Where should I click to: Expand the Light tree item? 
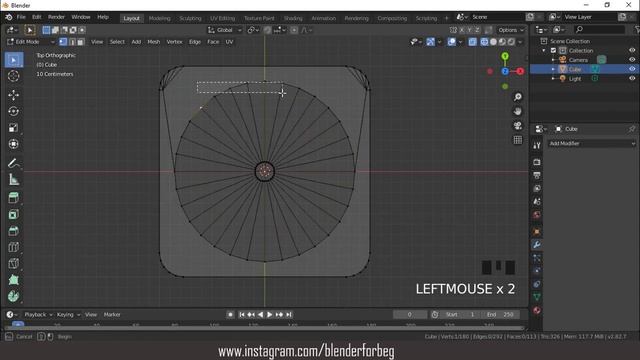553,78
